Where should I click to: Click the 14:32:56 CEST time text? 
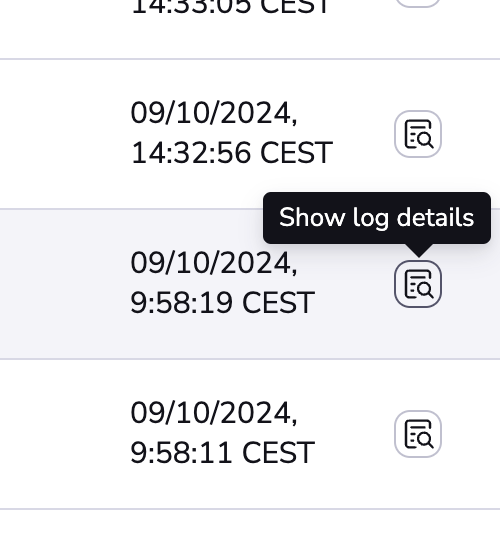[x=232, y=153]
